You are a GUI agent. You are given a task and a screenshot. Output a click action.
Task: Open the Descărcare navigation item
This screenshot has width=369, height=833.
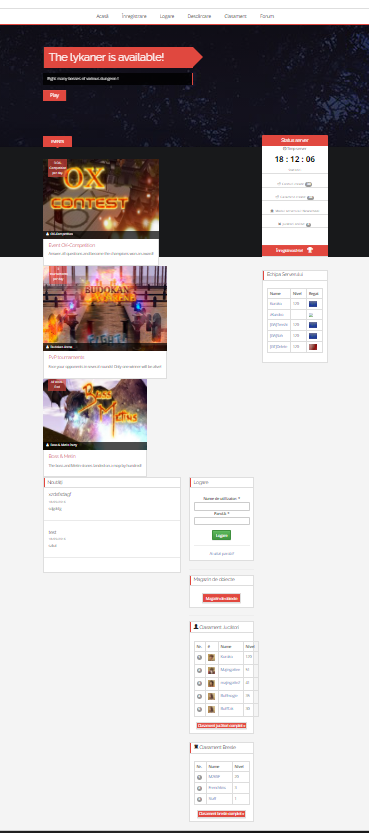click(x=199, y=16)
